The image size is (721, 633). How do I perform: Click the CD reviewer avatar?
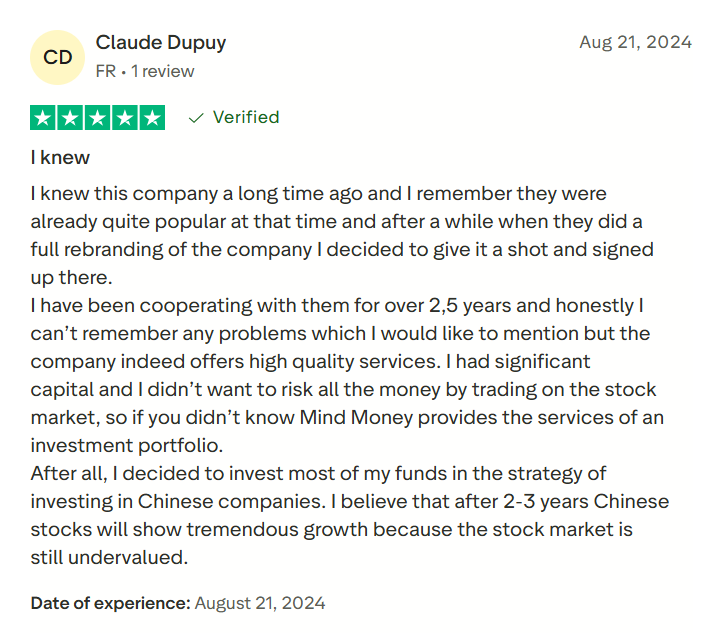point(58,57)
